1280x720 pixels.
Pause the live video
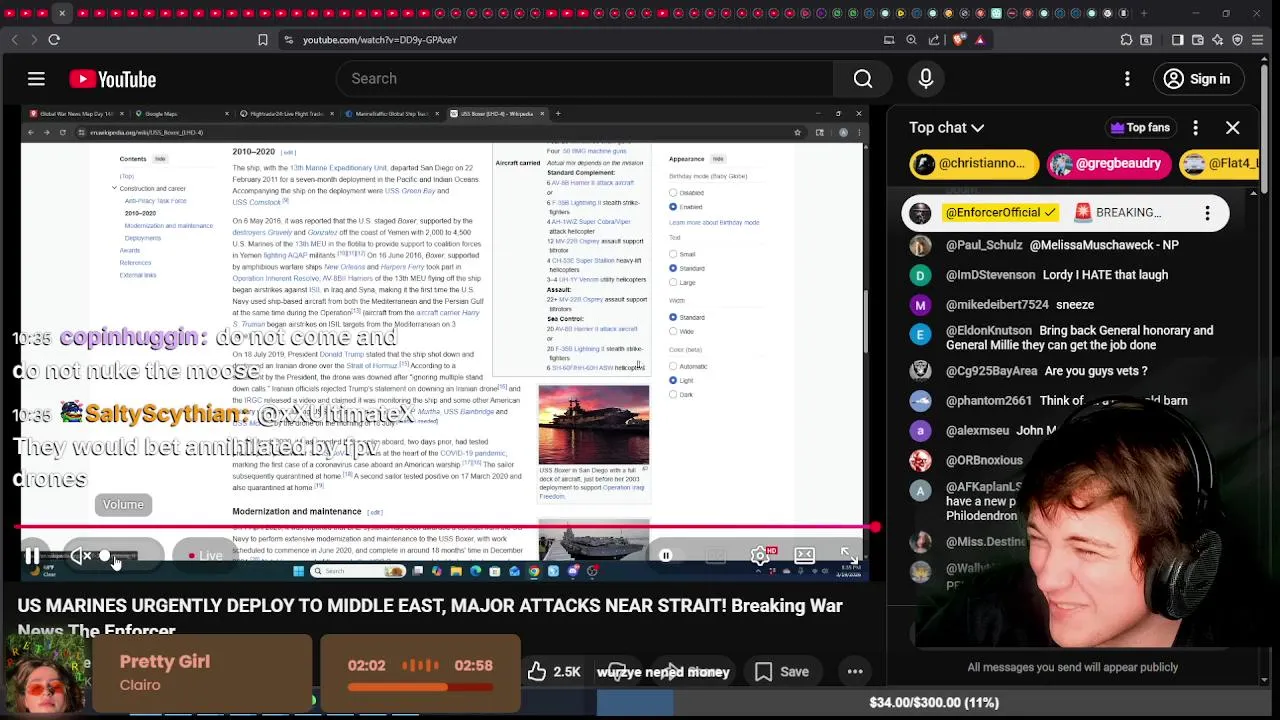(x=32, y=556)
